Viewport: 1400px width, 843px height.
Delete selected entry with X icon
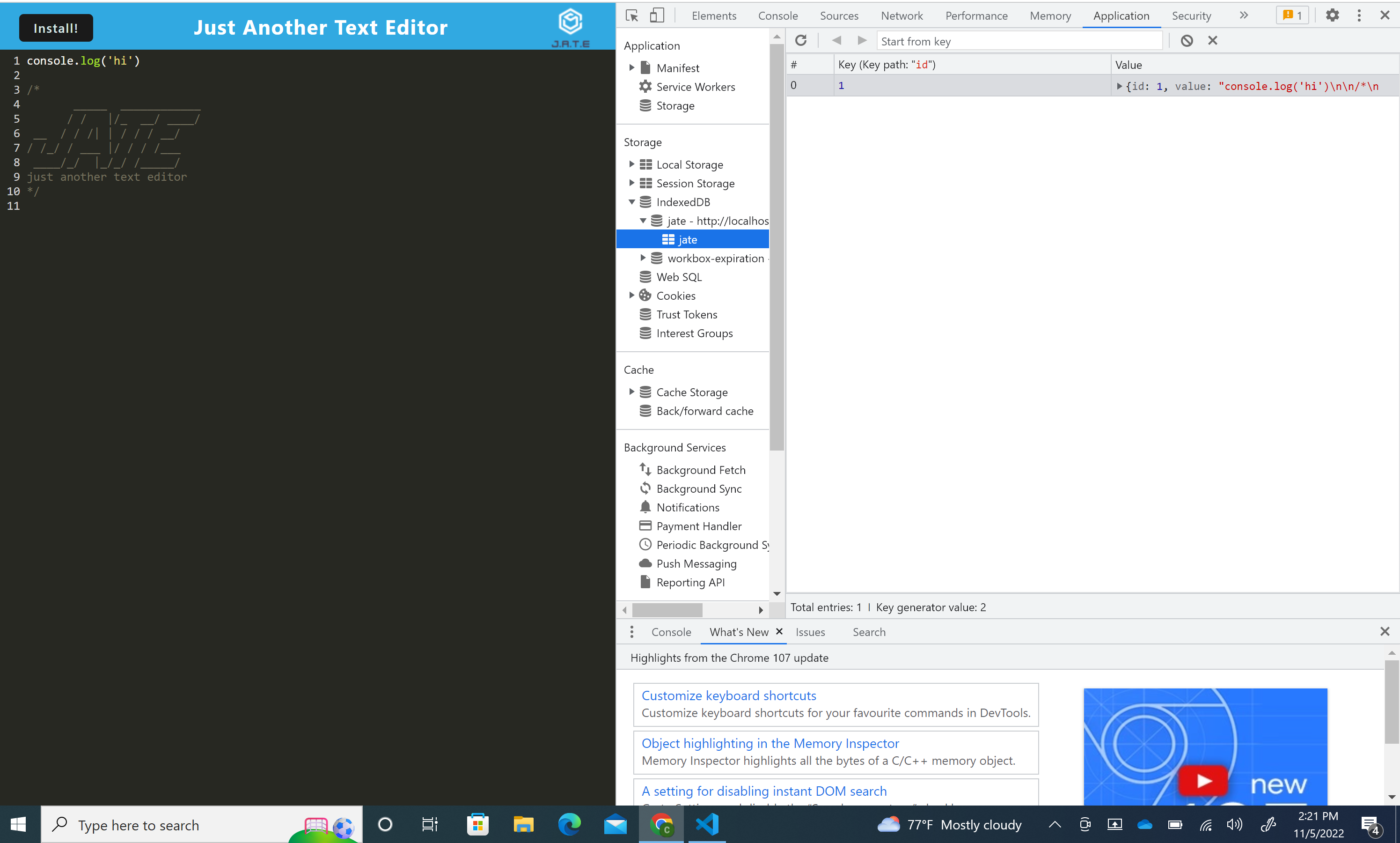tap(1212, 40)
